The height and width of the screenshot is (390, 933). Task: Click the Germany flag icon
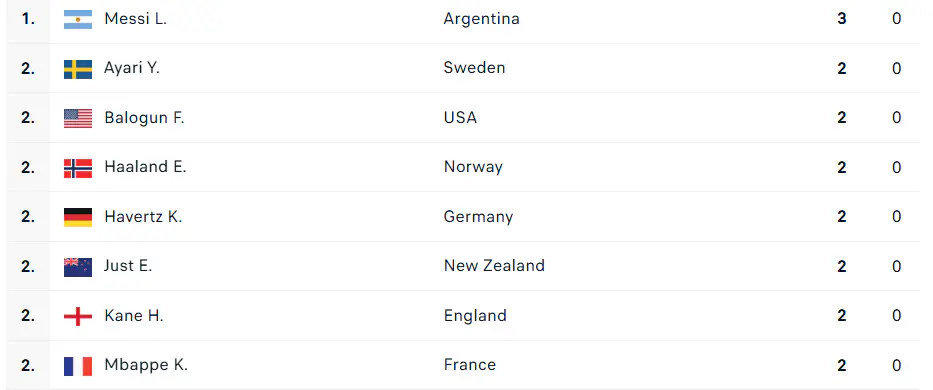pyautogui.click(x=78, y=217)
